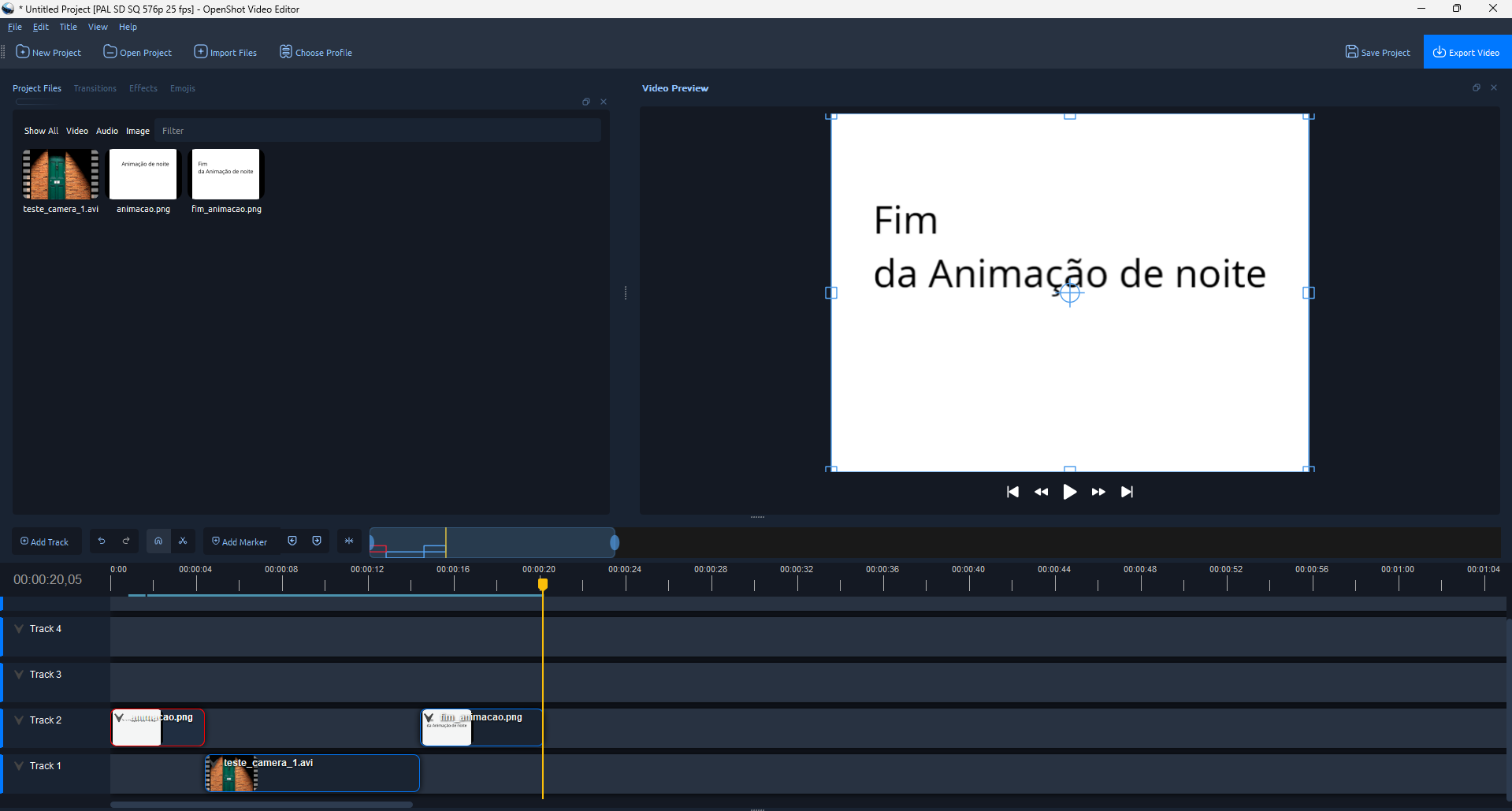Click the yellow playhead marker on ruler
The height and width of the screenshot is (811, 1512).
(543, 584)
